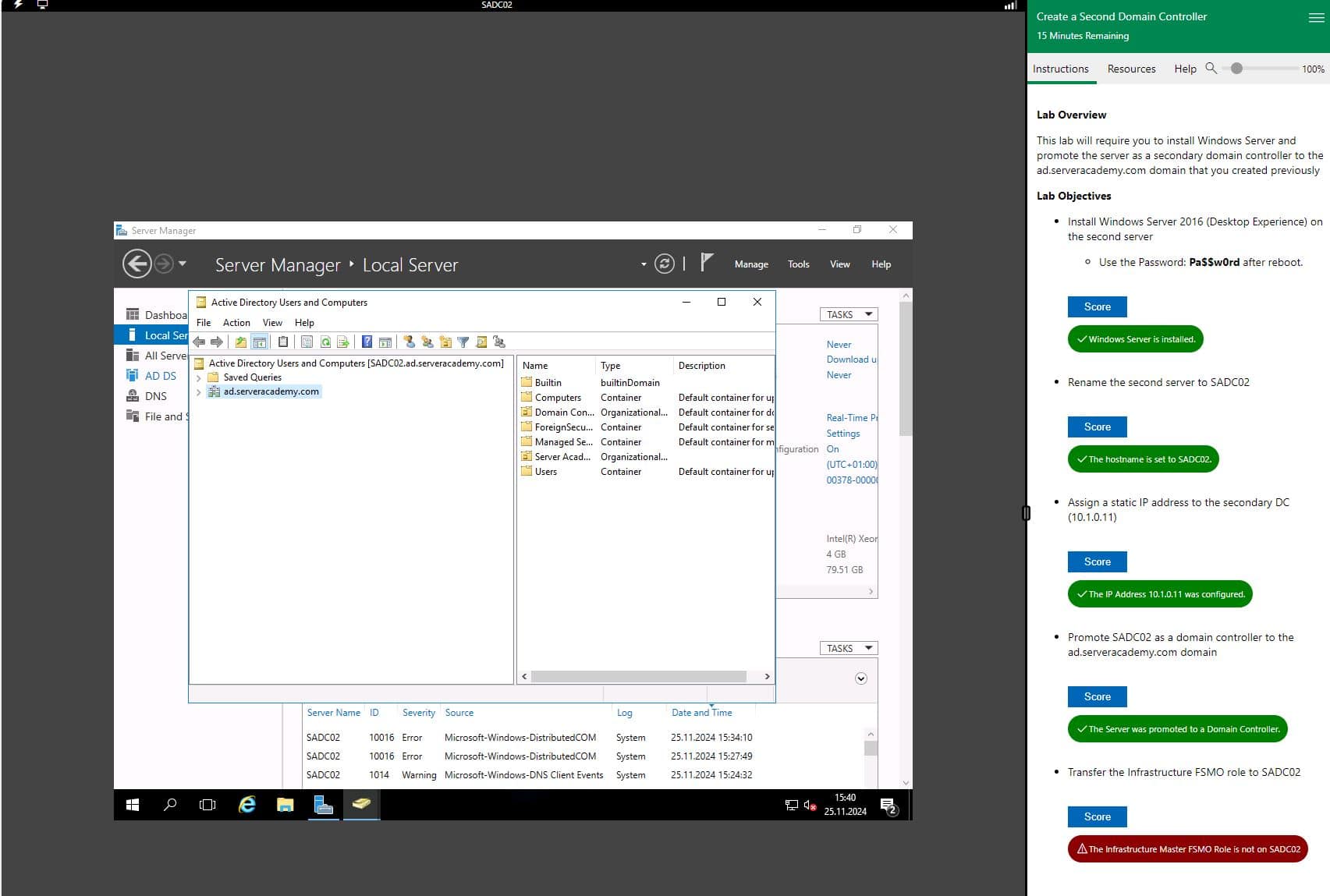Click the Create New Group icon

pos(427,342)
